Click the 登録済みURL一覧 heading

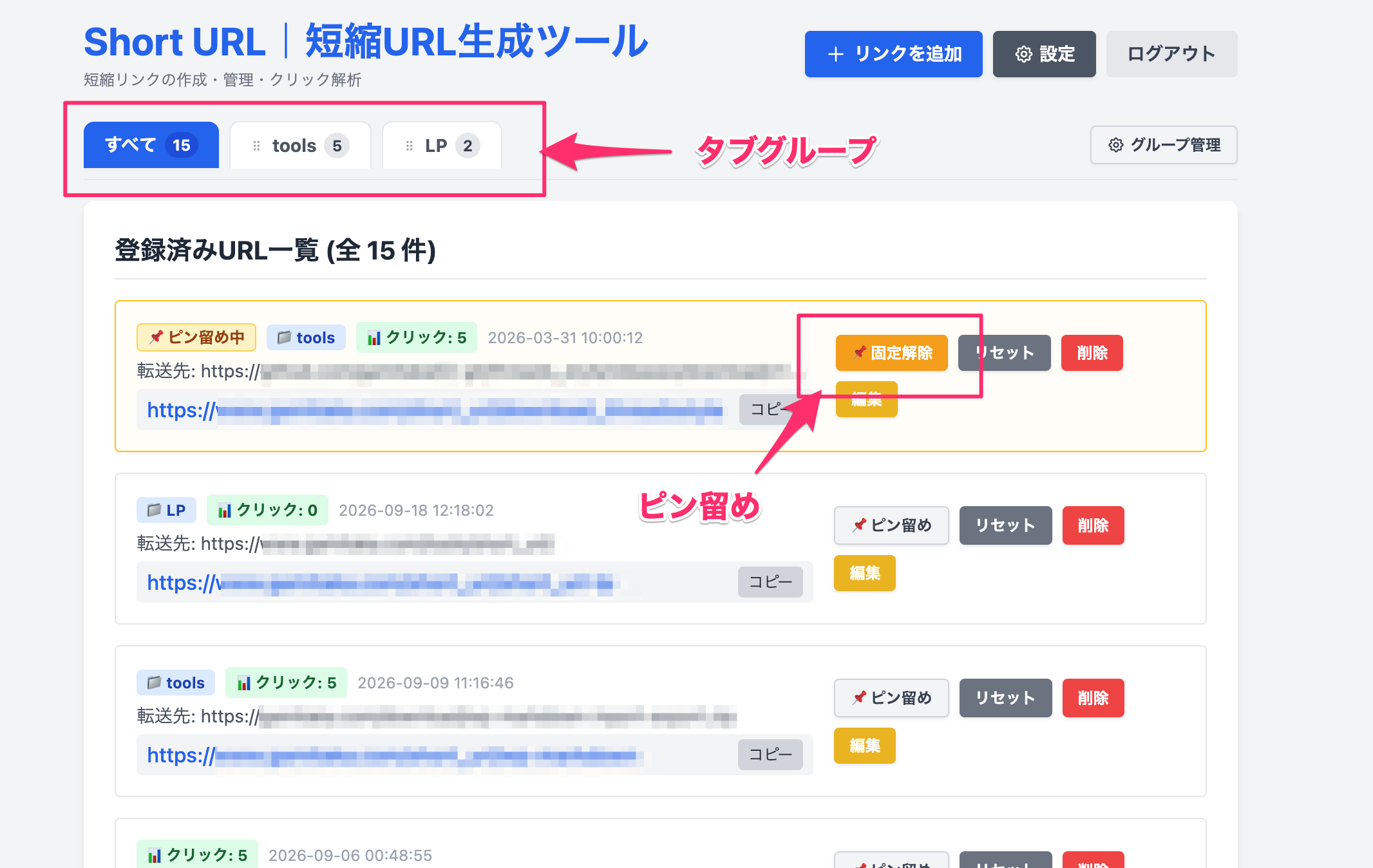point(276,250)
